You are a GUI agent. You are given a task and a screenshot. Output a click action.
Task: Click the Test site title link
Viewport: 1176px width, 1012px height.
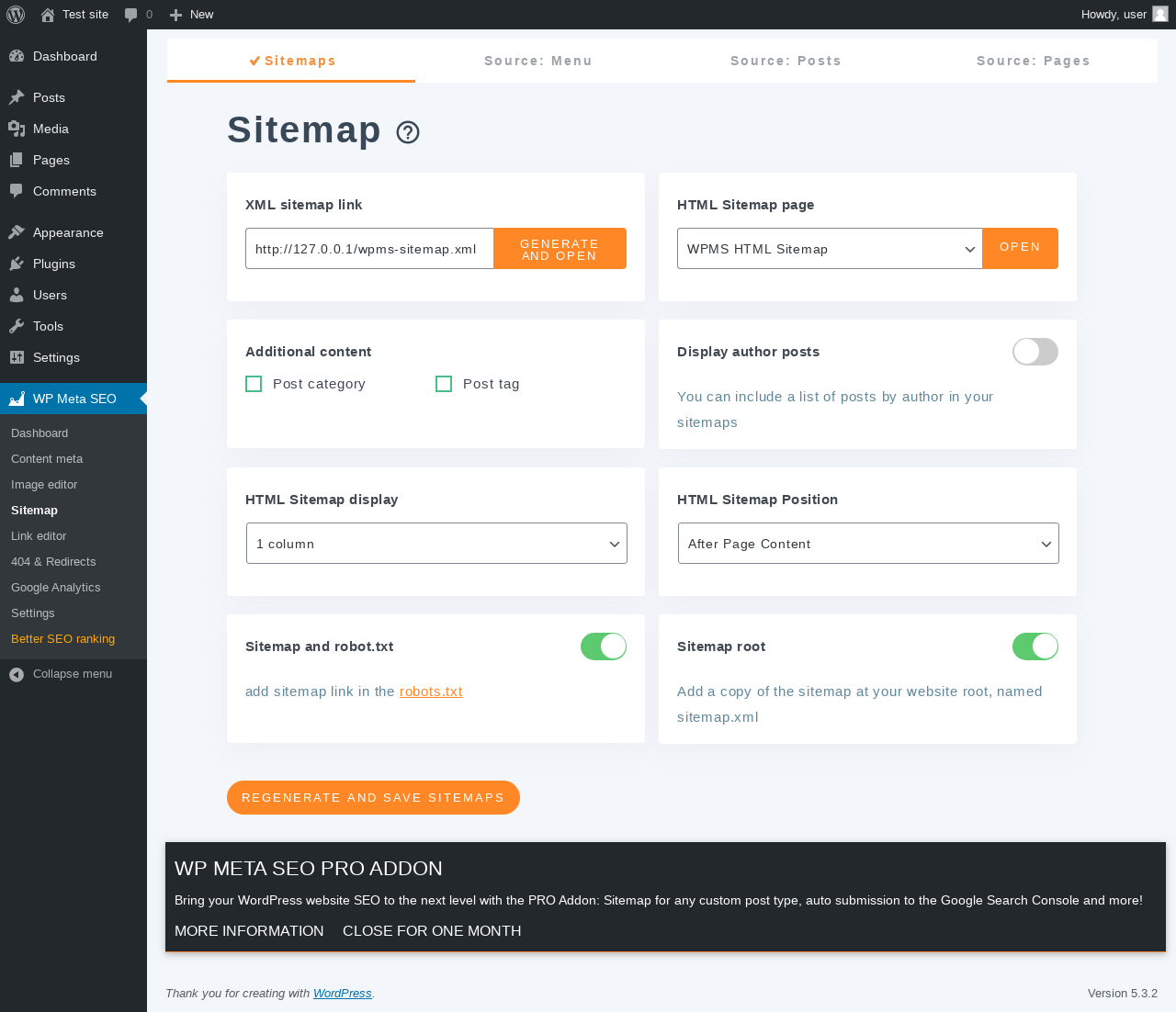[x=85, y=15]
